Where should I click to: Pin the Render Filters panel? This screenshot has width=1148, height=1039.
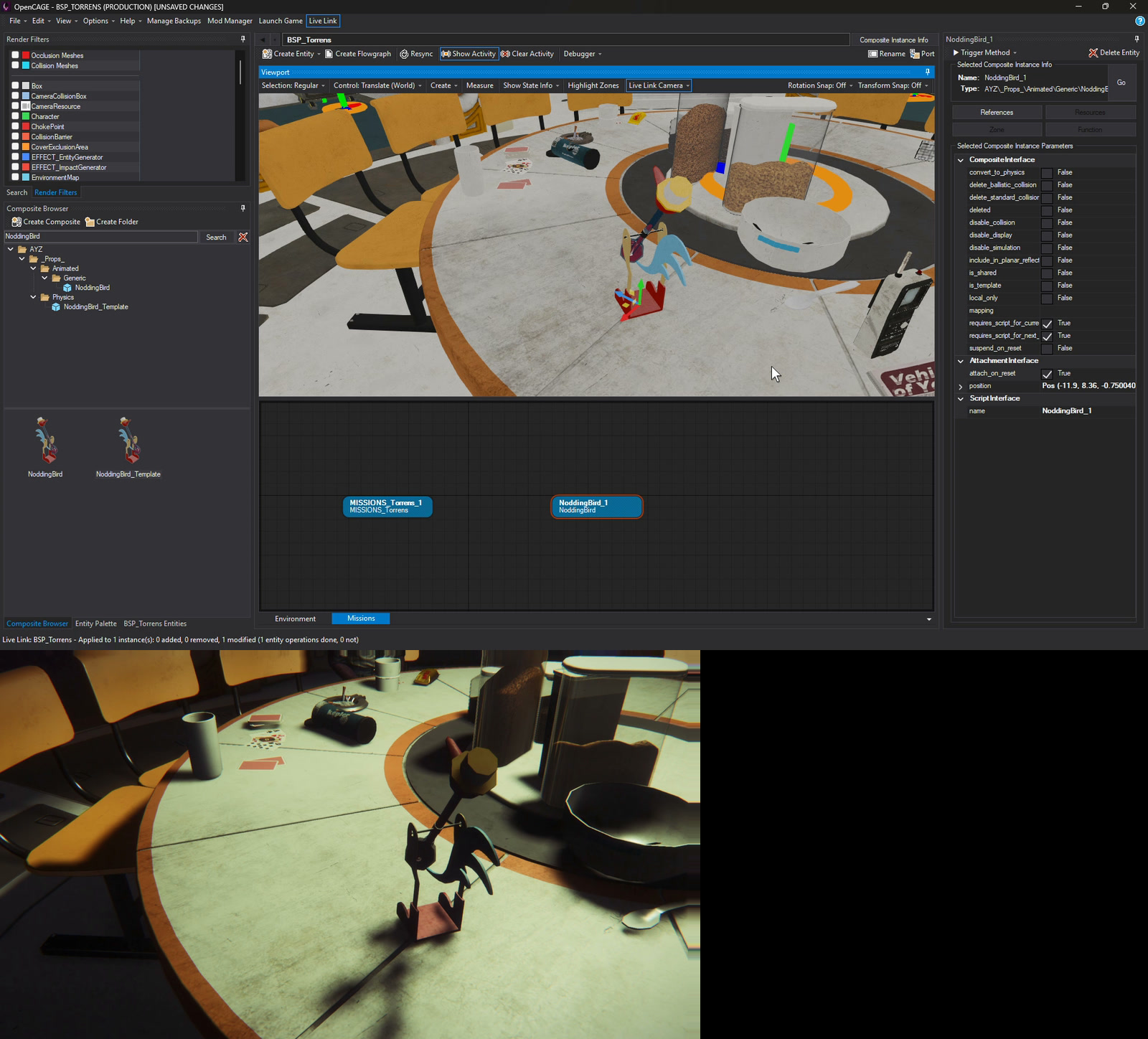point(243,39)
